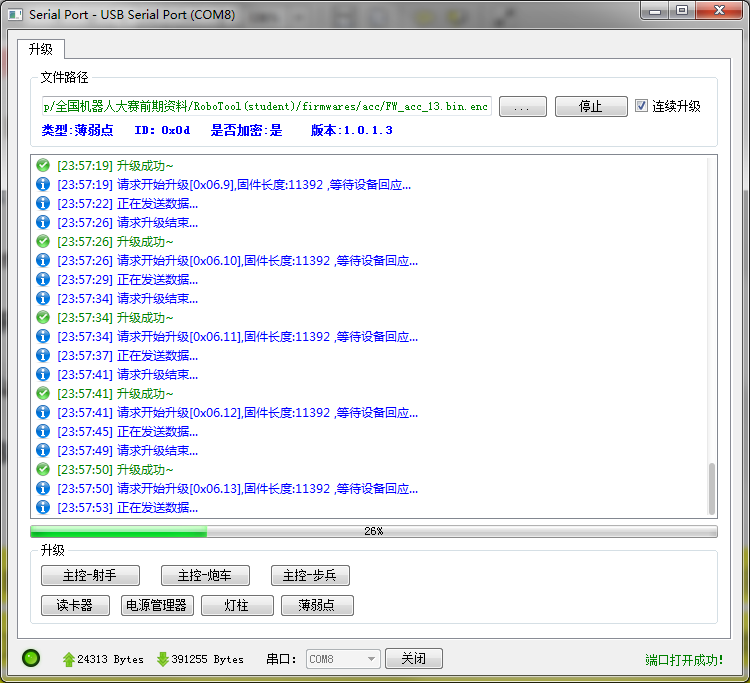Click info icon on 23:57:41 请求升级结束 row
The width and height of the screenshot is (750, 683).
(43, 374)
